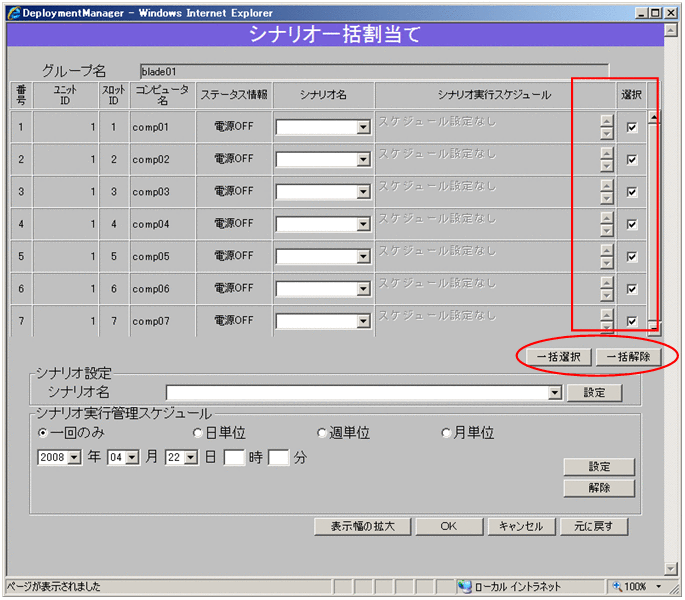
Task: Select the 週単位 schedule radio button
Action: click(x=322, y=433)
